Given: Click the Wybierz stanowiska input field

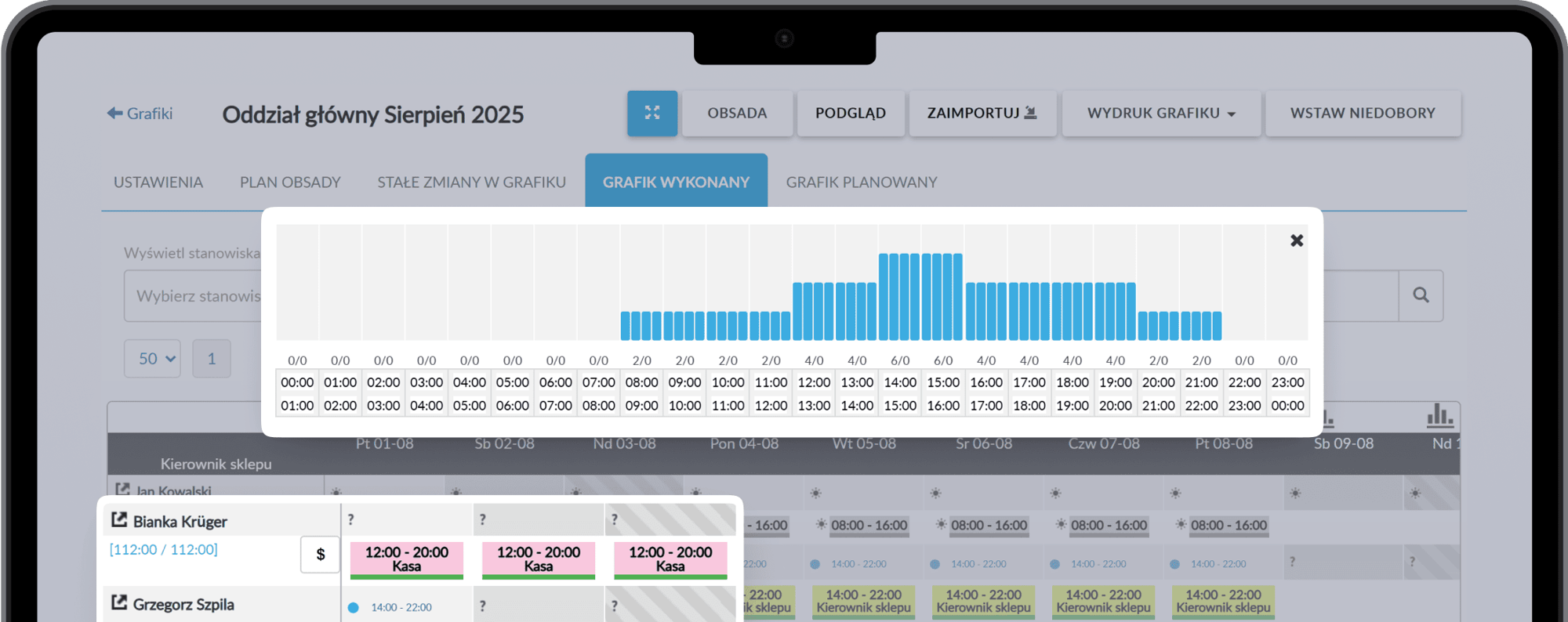Looking at the screenshot, I should pyautogui.click(x=193, y=295).
